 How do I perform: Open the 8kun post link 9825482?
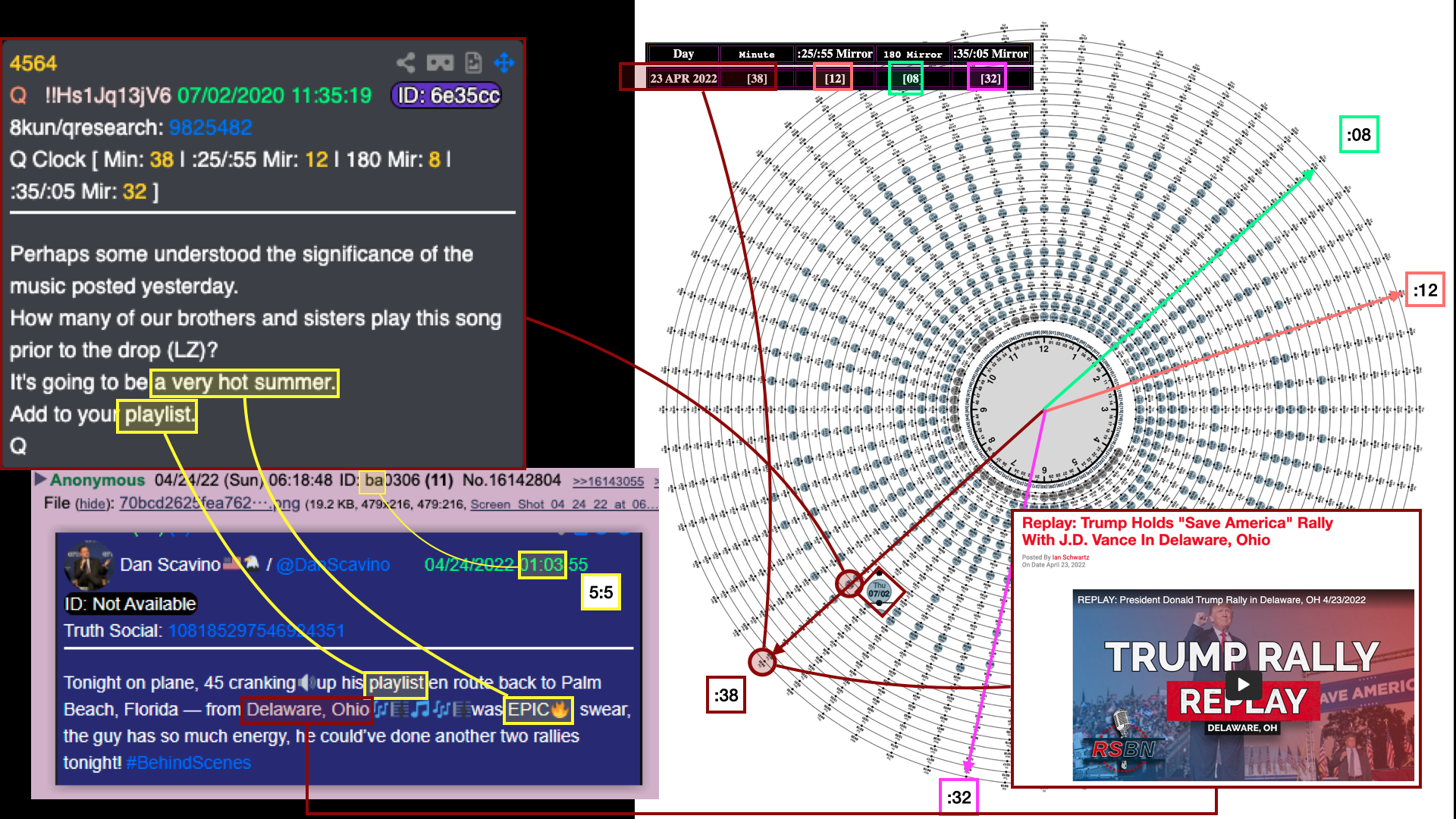click(x=210, y=127)
